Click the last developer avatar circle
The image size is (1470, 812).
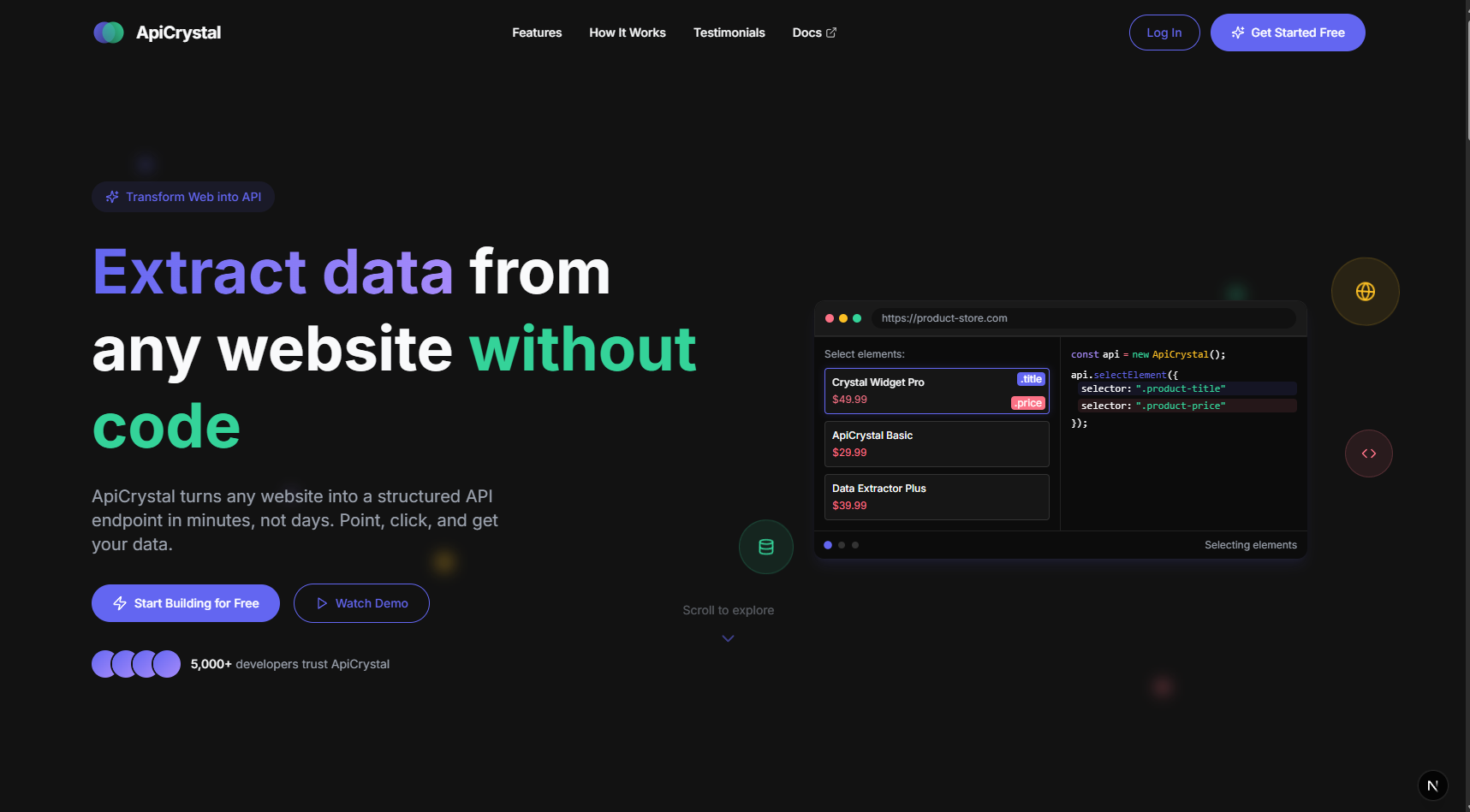pos(167,664)
